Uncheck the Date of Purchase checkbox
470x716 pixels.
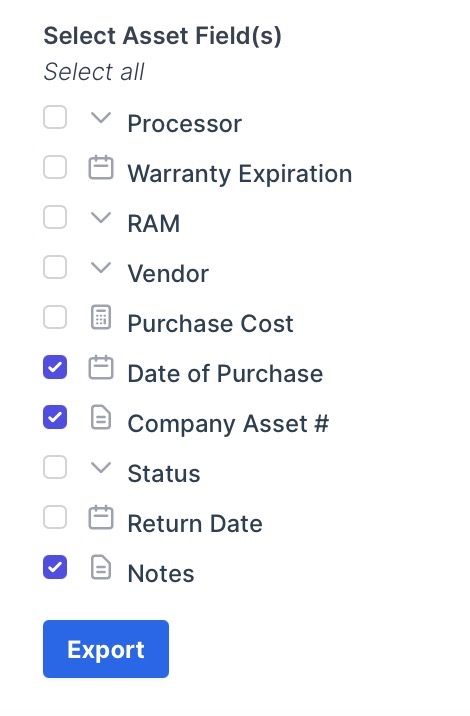click(55, 367)
